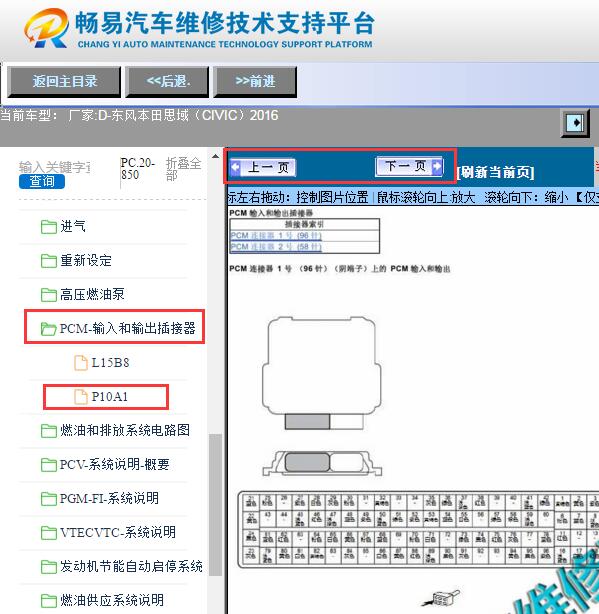Open the 重新设定 folder icon
Viewport: 599px width, 614px height.
click(49, 261)
